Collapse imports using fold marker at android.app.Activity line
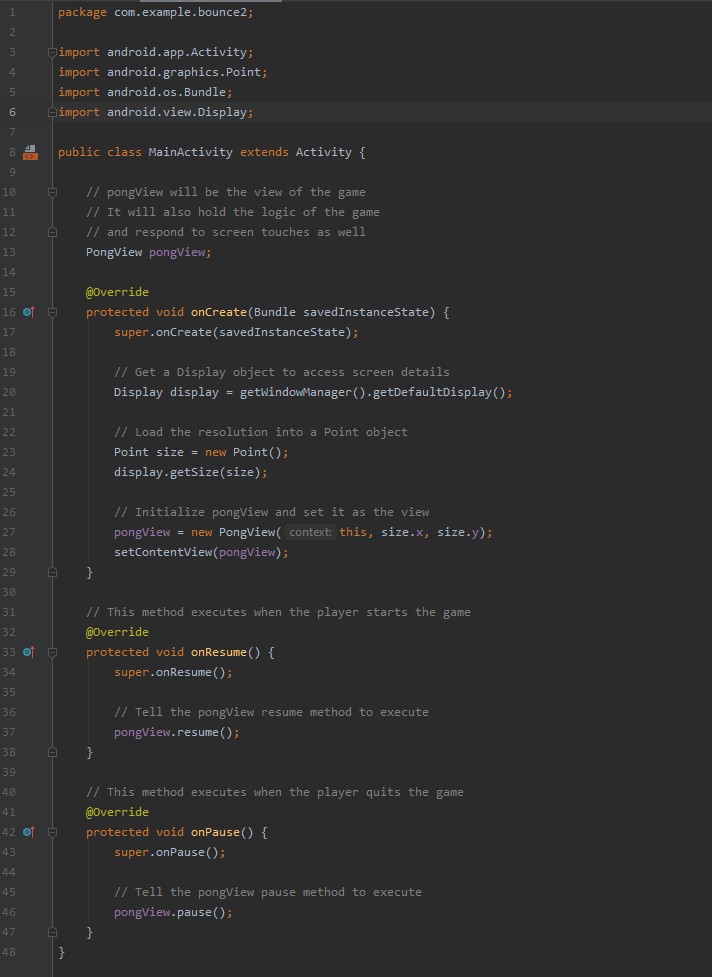The width and height of the screenshot is (712, 977). click(52, 52)
